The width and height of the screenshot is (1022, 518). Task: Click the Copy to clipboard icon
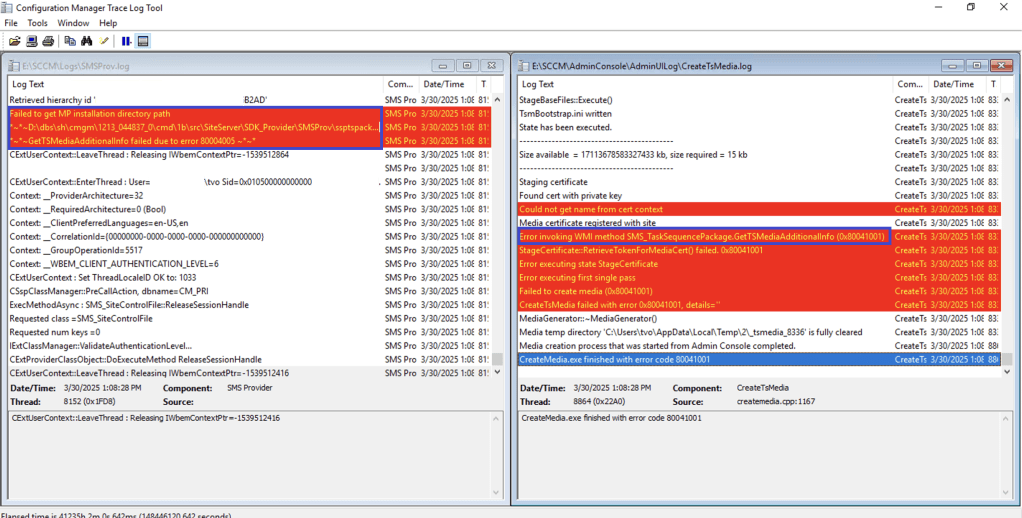coord(70,41)
